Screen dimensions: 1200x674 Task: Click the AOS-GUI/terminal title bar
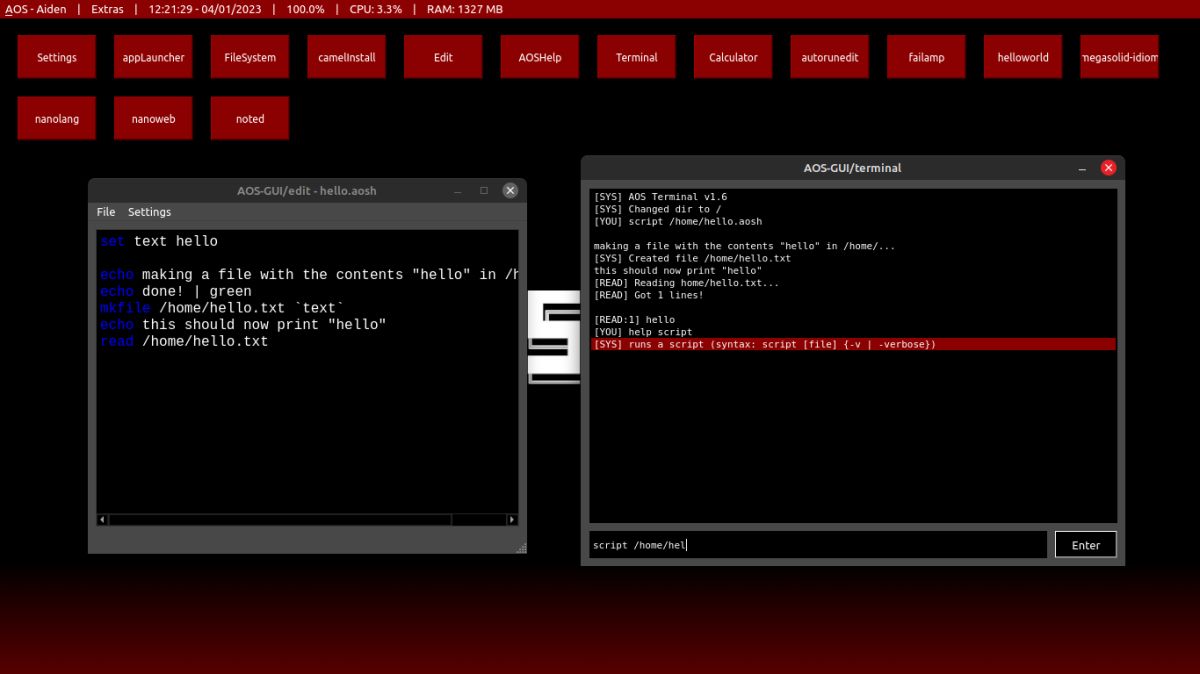click(852, 168)
